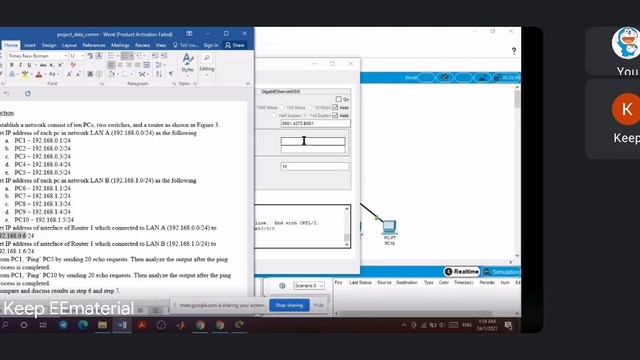The width and height of the screenshot is (640, 360).
Task: Expand the Paragraph group dialog launcher
Action: (174, 83)
